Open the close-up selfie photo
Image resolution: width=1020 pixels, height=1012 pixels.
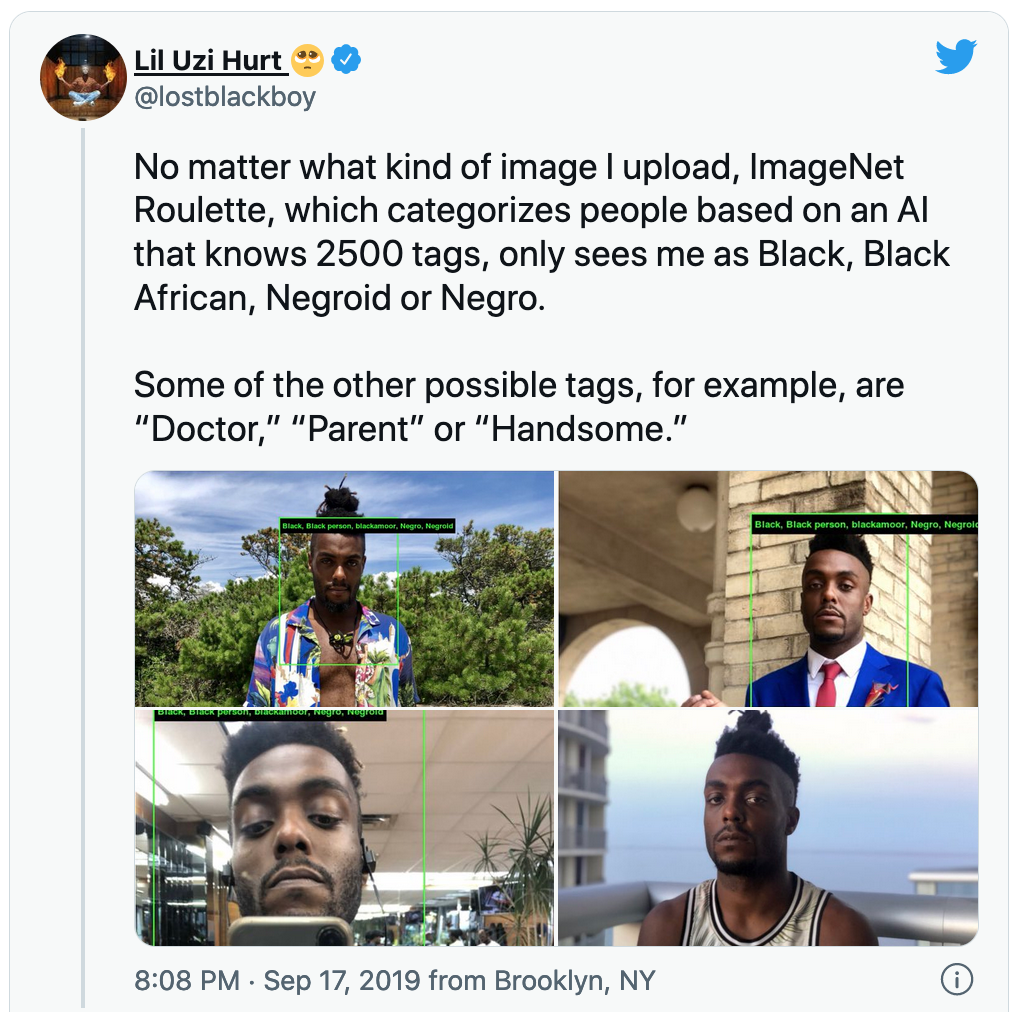pyautogui.click(x=344, y=827)
